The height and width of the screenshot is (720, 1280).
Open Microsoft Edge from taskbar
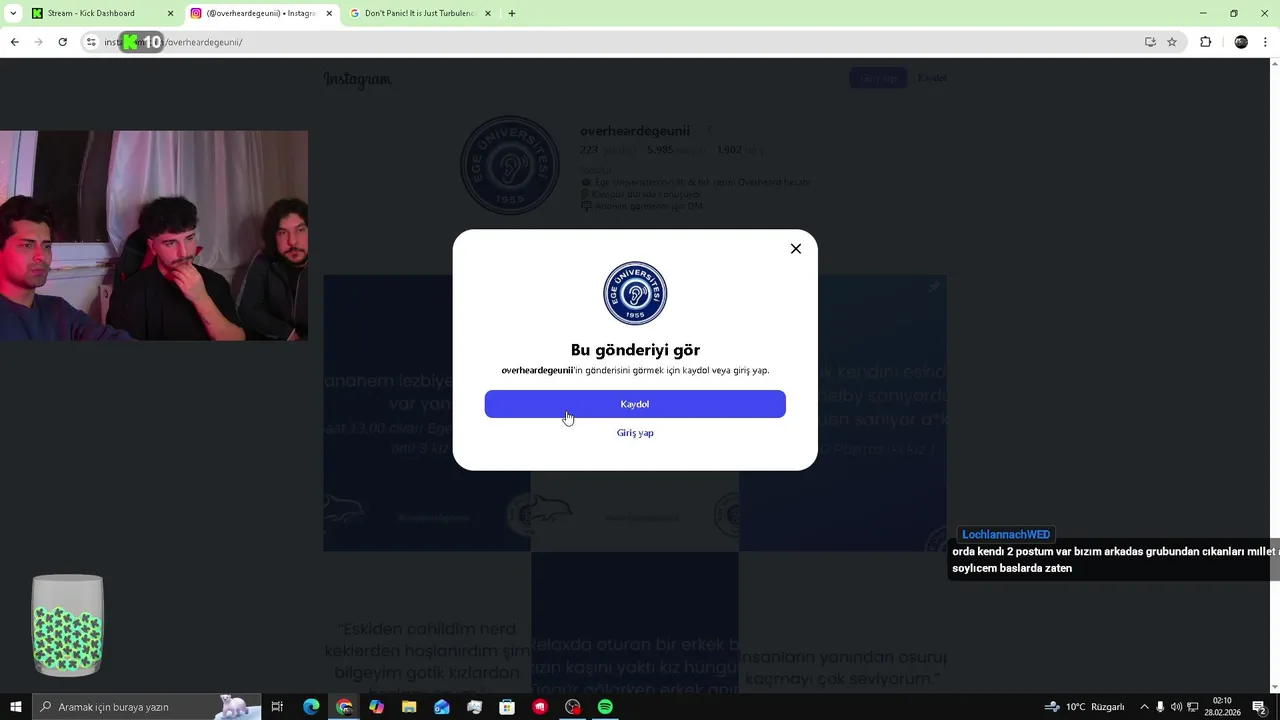pyautogui.click(x=311, y=707)
